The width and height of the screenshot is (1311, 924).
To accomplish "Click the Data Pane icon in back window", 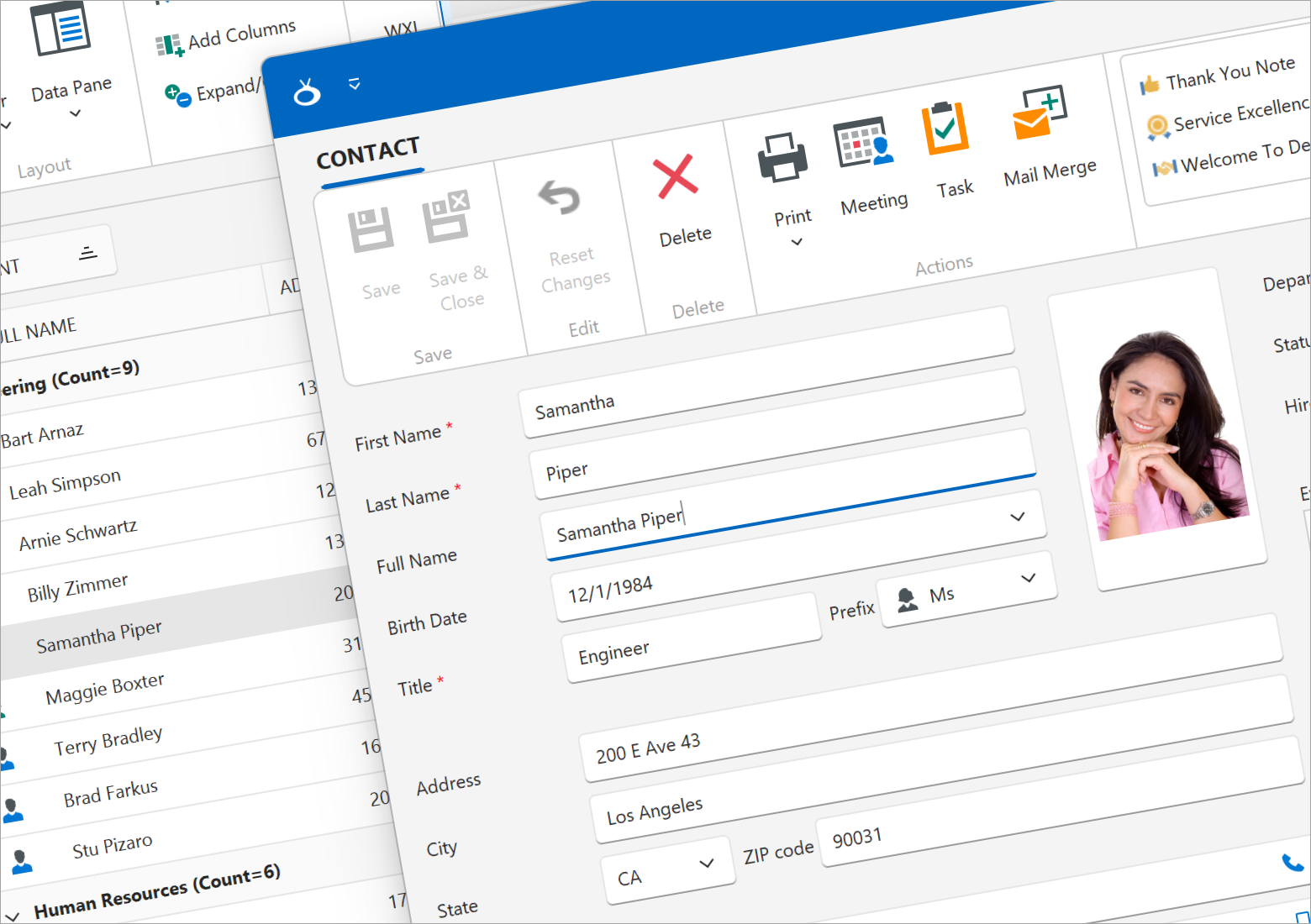I will click(61, 28).
